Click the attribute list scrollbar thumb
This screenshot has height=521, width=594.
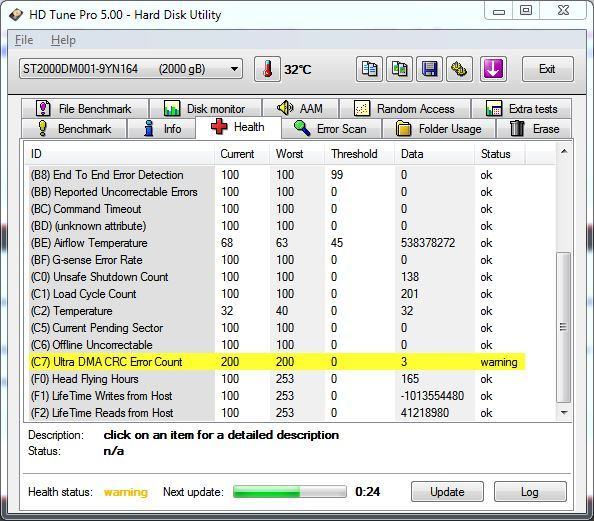(x=564, y=327)
